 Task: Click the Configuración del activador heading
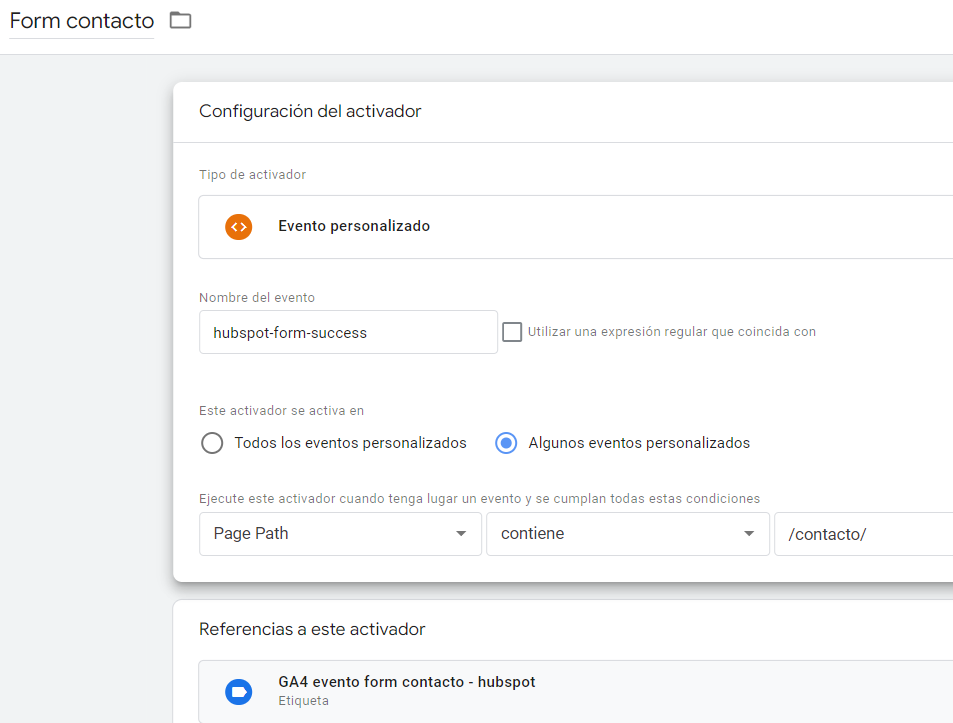point(310,111)
